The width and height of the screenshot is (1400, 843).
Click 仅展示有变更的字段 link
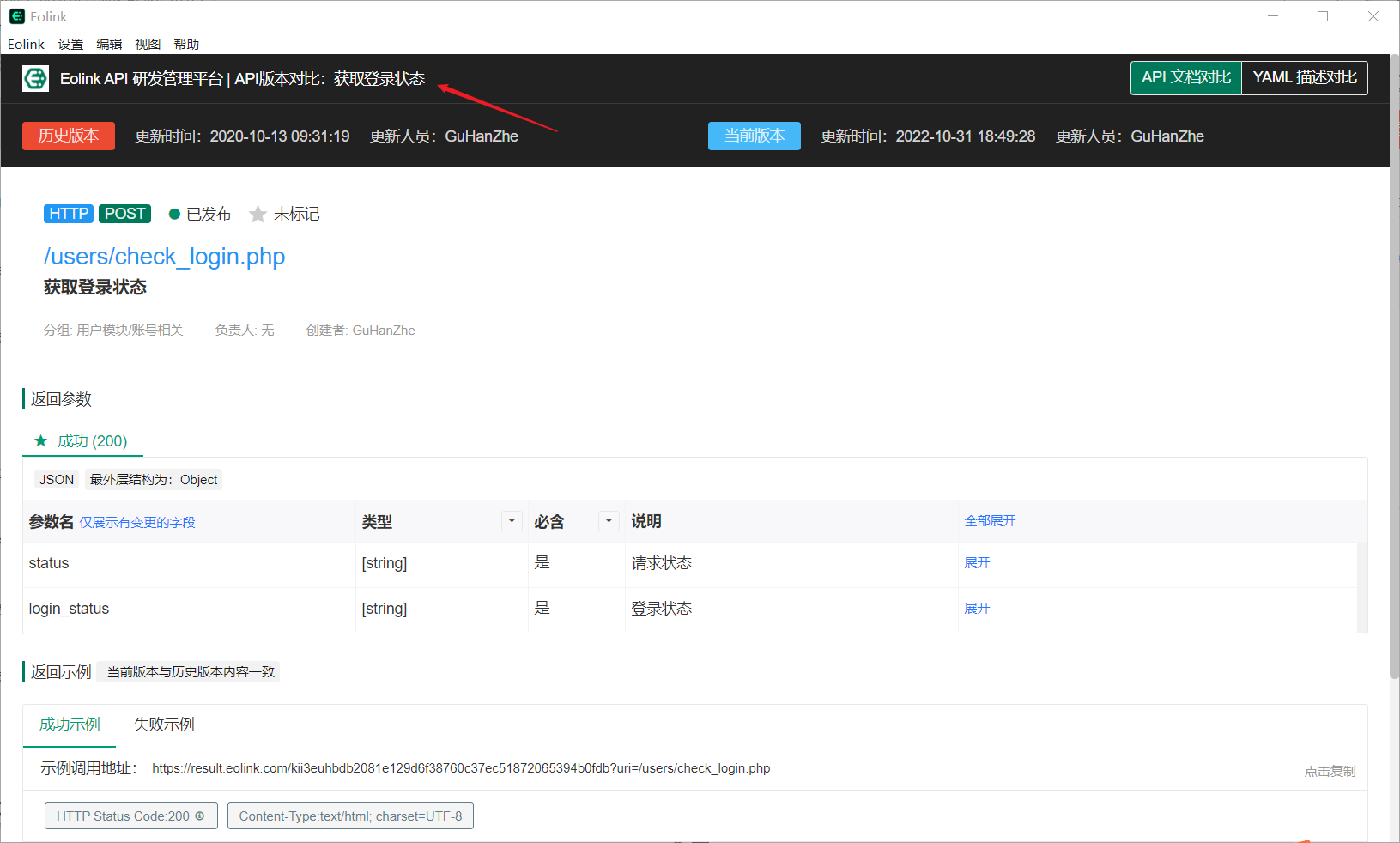137,523
